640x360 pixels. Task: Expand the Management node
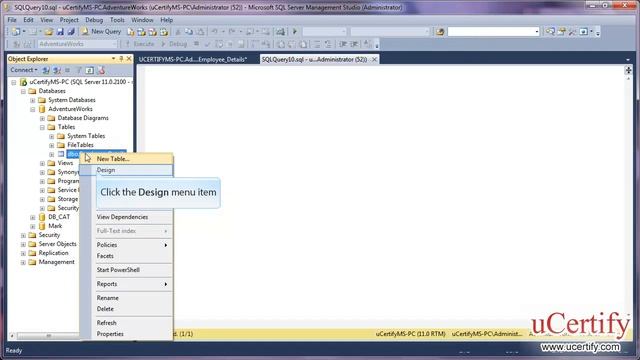(x=23, y=262)
